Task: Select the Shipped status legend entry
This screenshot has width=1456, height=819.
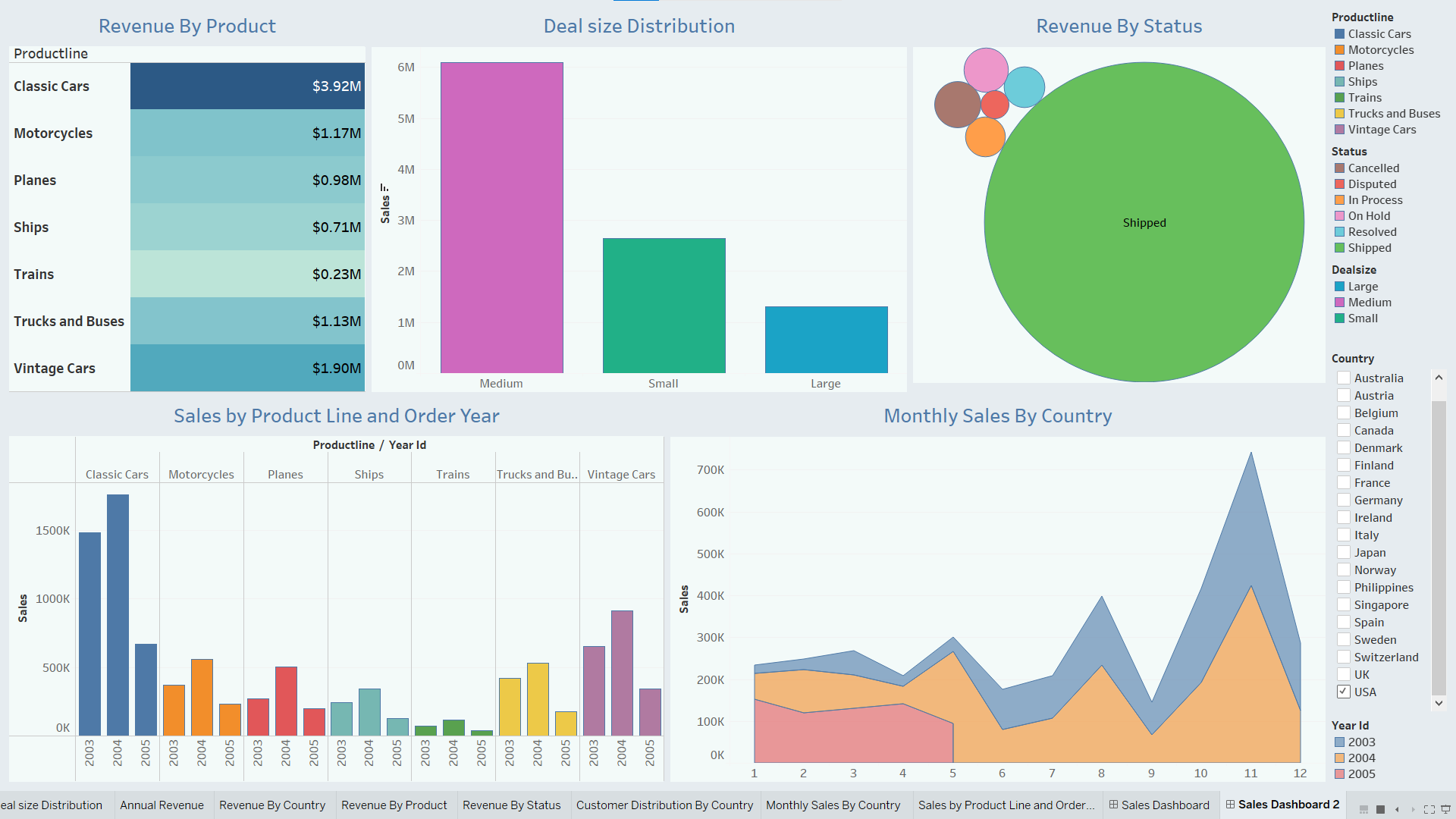Action: coord(1369,248)
